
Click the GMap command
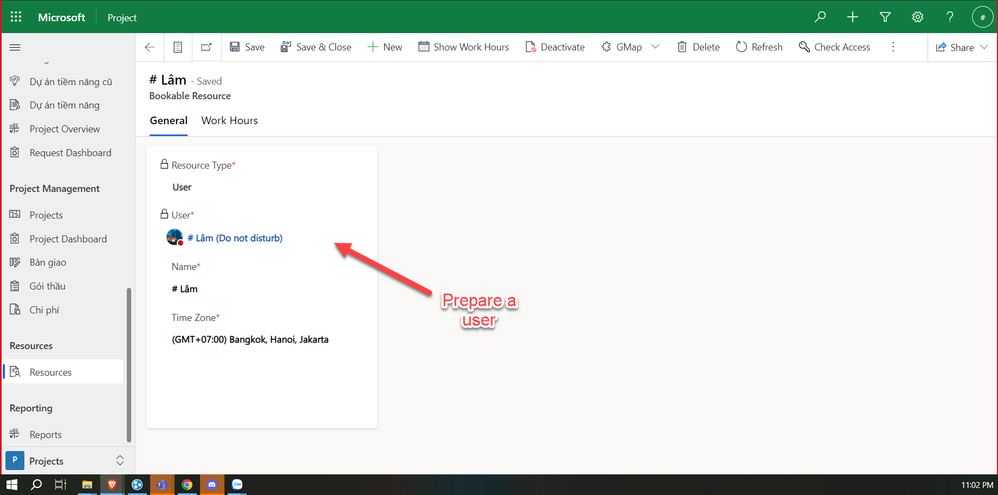(622, 47)
